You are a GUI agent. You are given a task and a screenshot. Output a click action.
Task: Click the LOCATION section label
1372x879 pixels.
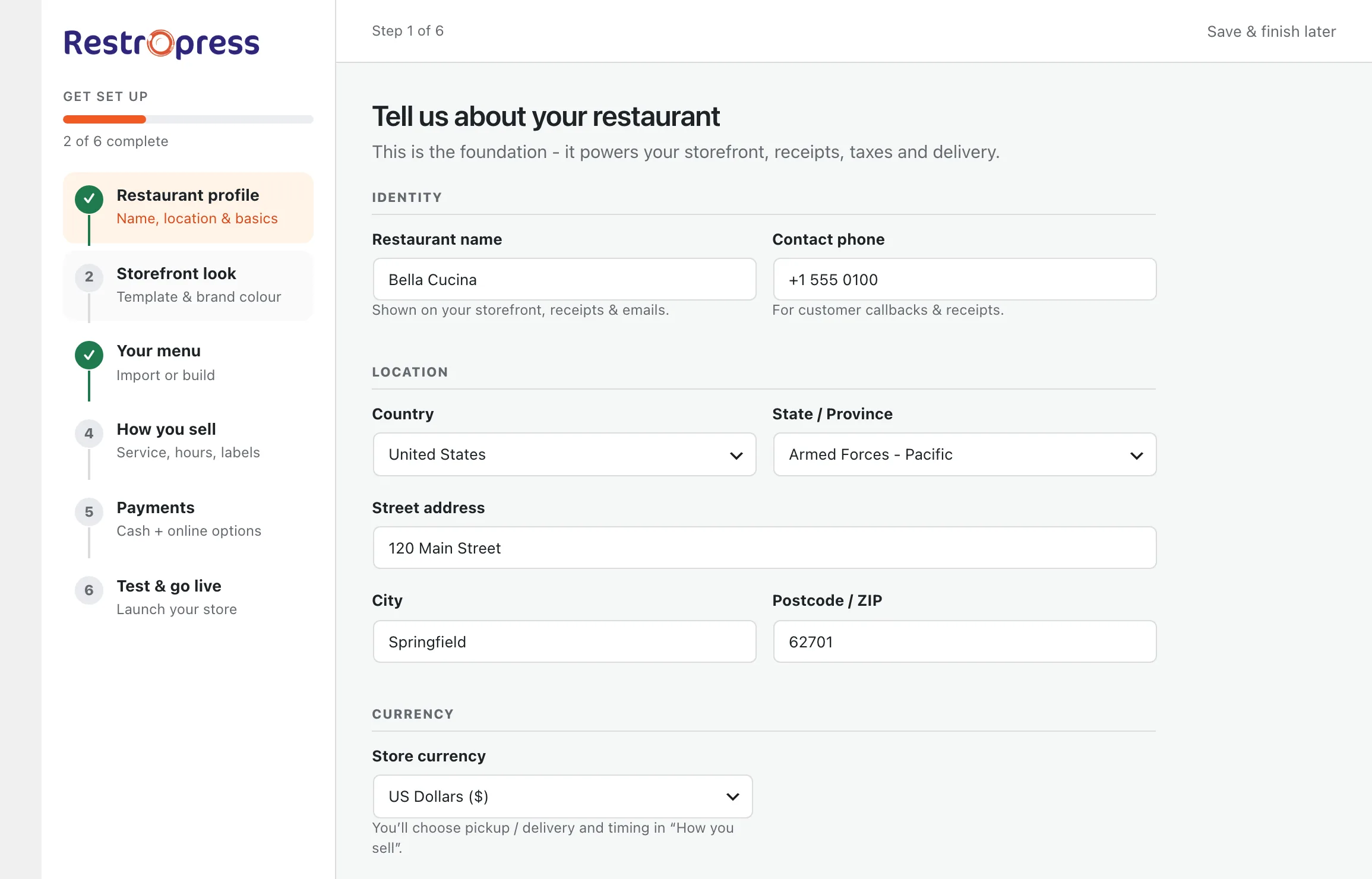click(x=410, y=372)
